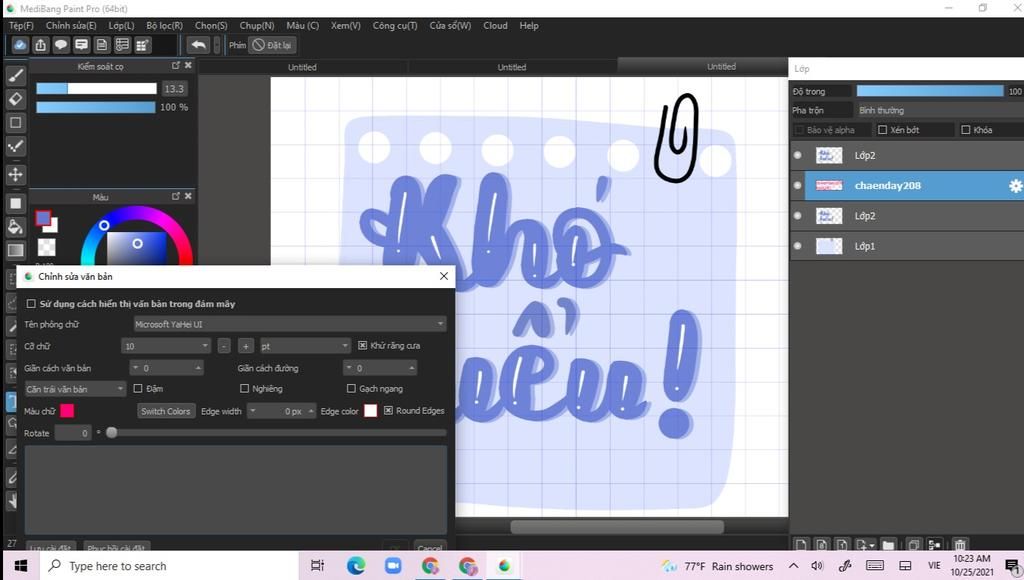The image size is (1024, 580).
Task: Click the comic panel grid icon in toolbar
Action: tap(142, 45)
